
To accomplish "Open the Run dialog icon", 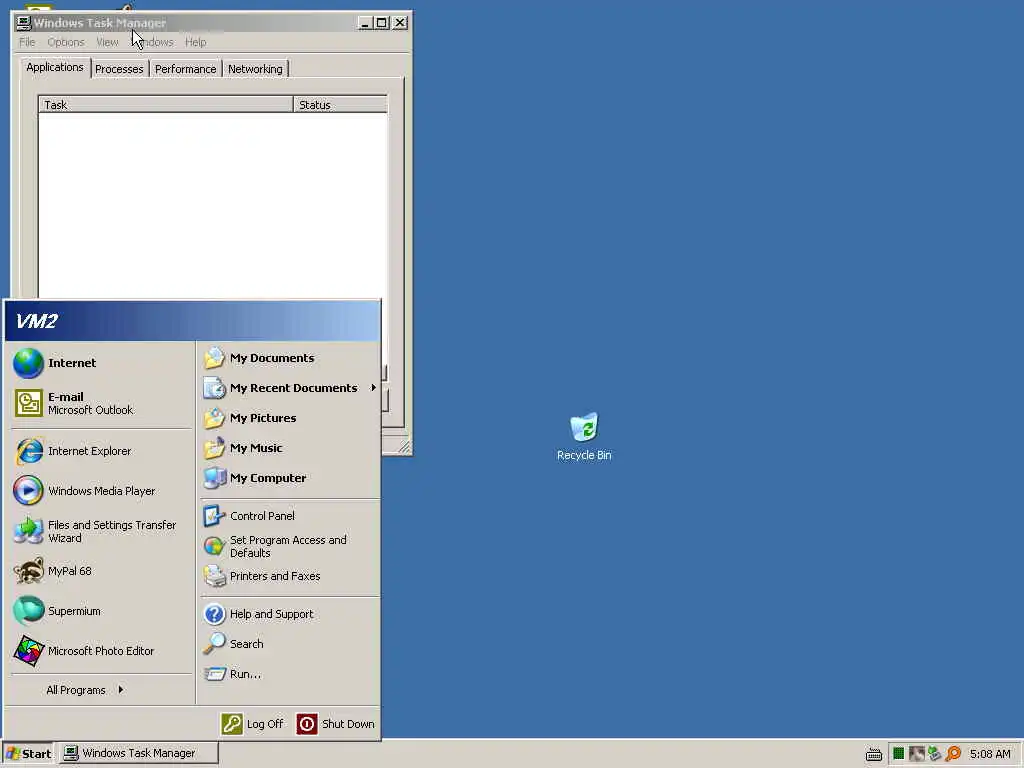I will point(214,674).
